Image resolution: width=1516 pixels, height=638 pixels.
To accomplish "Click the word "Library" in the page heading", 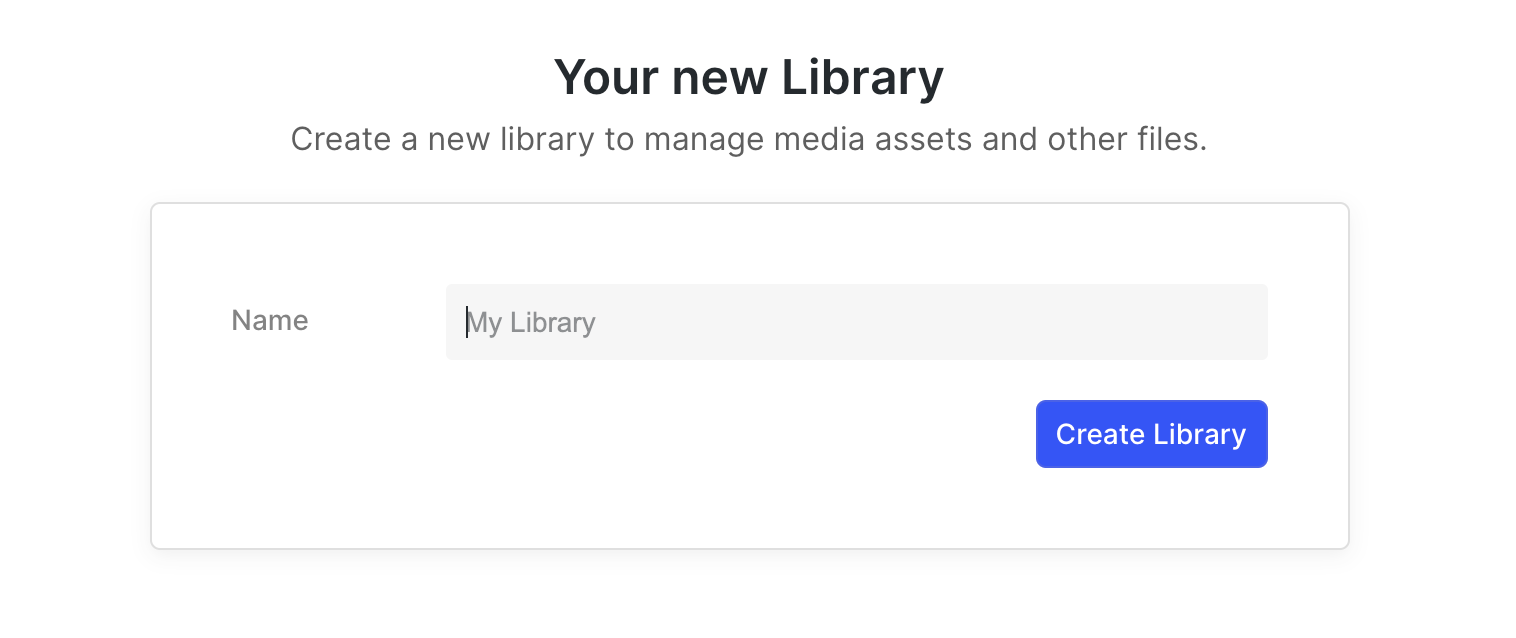I will [x=862, y=78].
